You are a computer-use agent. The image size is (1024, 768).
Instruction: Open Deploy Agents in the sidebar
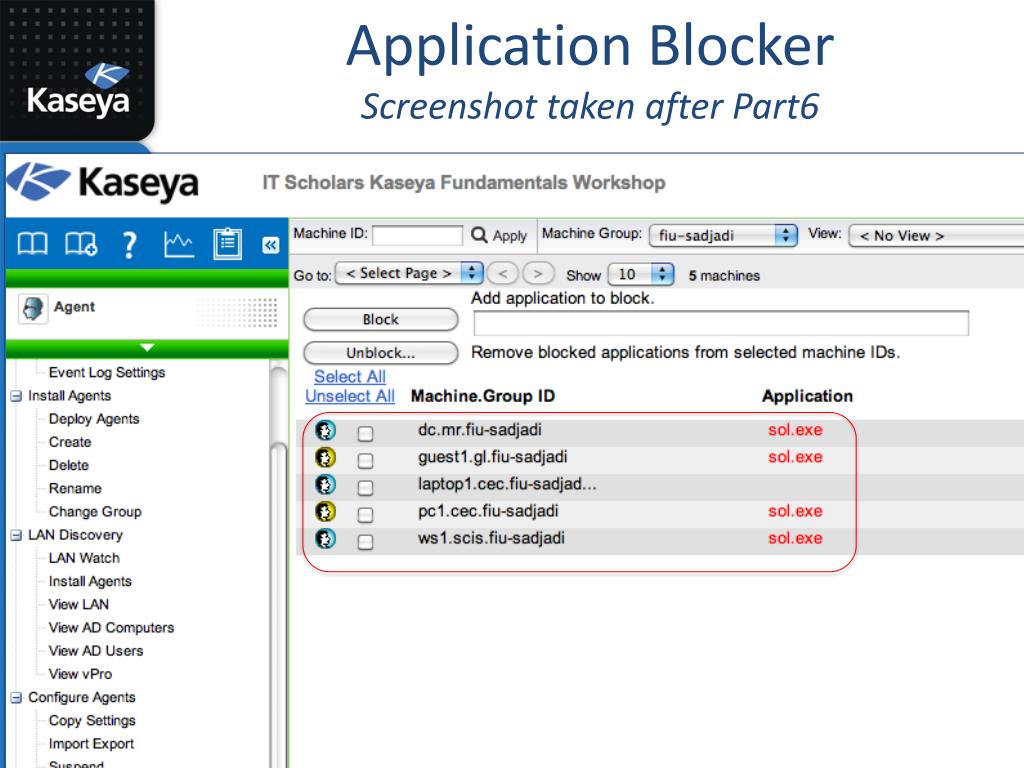coord(94,419)
